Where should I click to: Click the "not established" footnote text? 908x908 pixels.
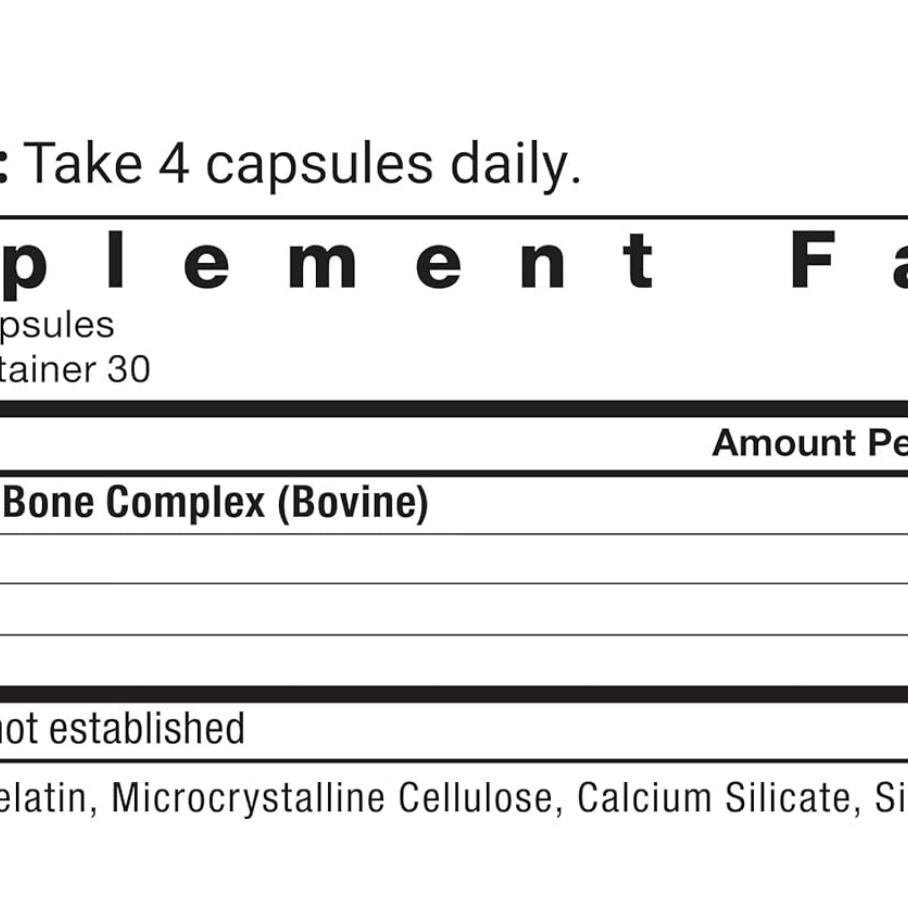coord(122,728)
